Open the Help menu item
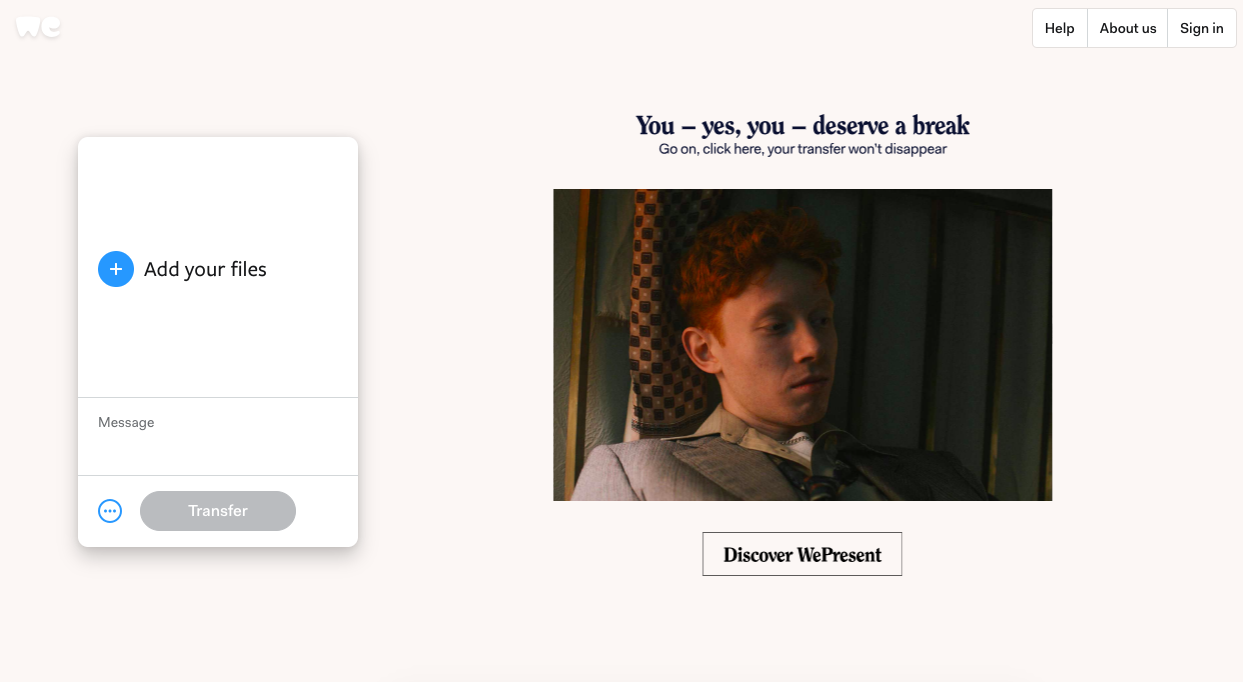Viewport: 1243px width, 682px height. pos(1060,28)
